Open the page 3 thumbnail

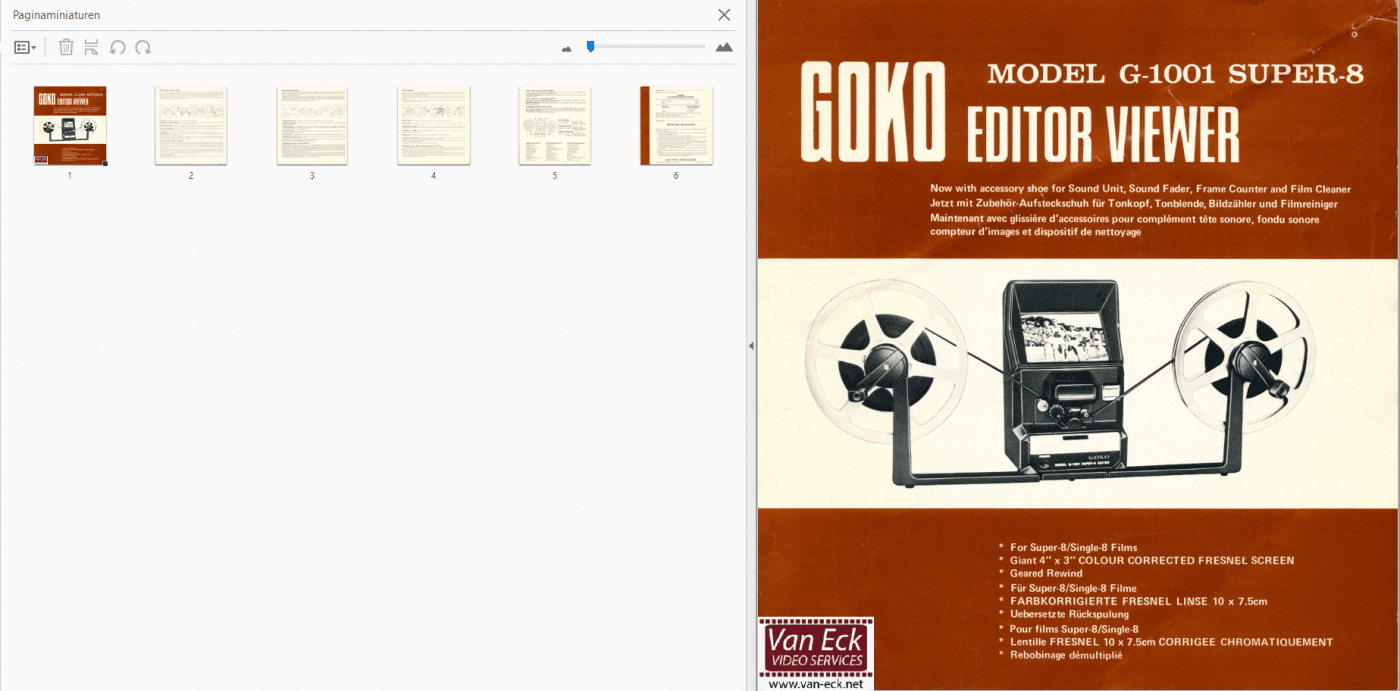(x=312, y=125)
